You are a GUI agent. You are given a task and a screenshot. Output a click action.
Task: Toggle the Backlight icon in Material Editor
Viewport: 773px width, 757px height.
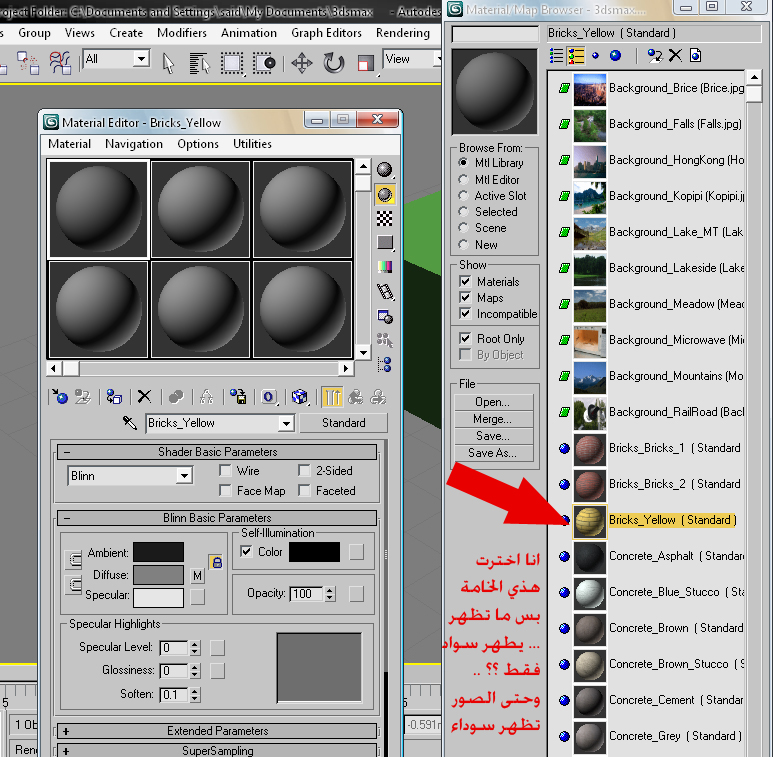(x=385, y=195)
